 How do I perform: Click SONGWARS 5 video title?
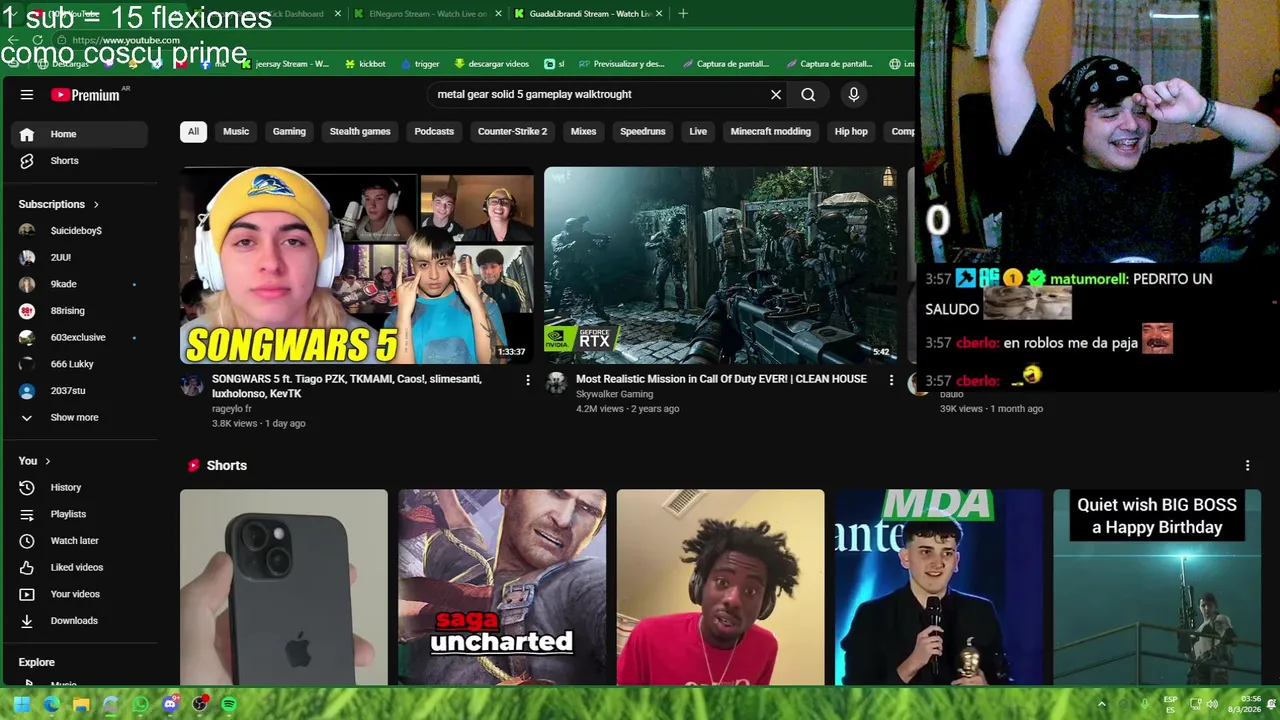coord(347,387)
